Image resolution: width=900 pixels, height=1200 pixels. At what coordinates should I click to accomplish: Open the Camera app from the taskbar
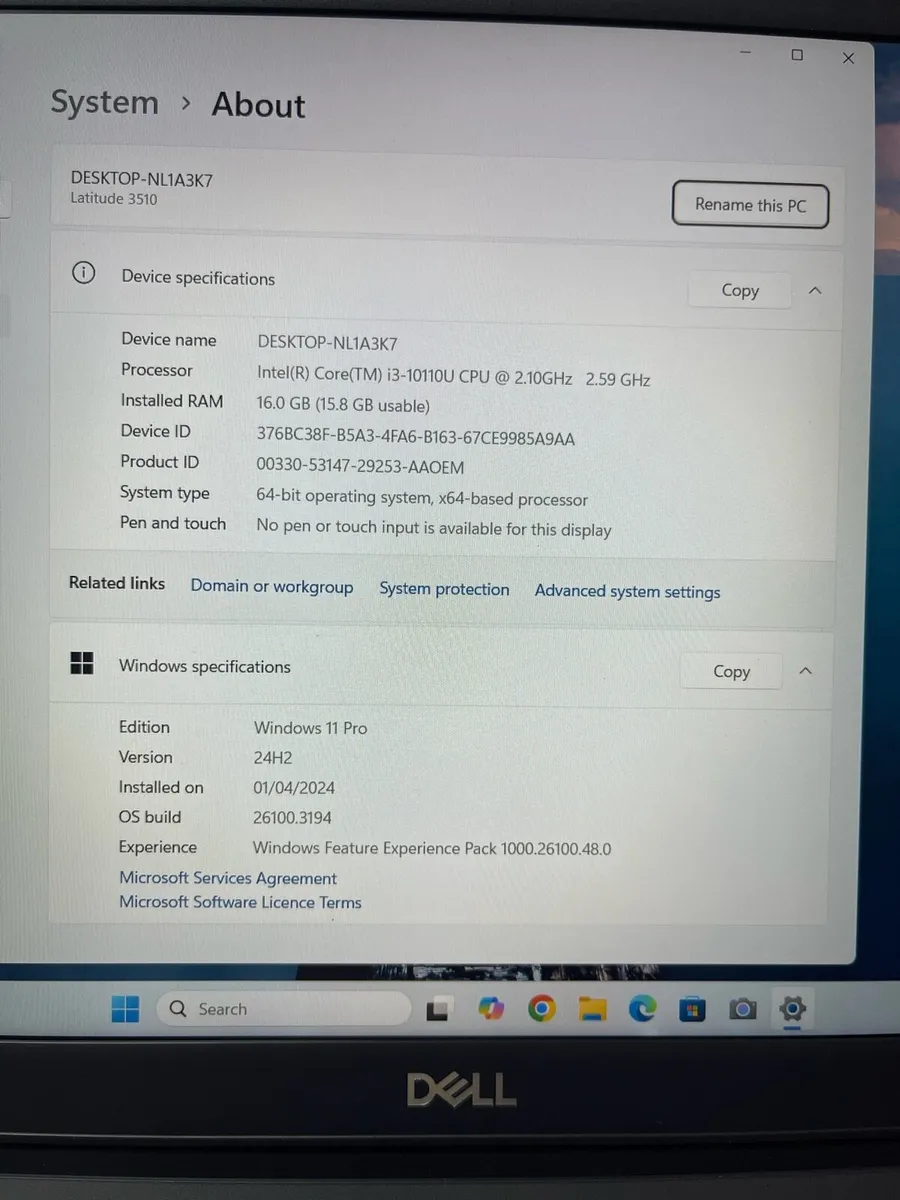742,1010
